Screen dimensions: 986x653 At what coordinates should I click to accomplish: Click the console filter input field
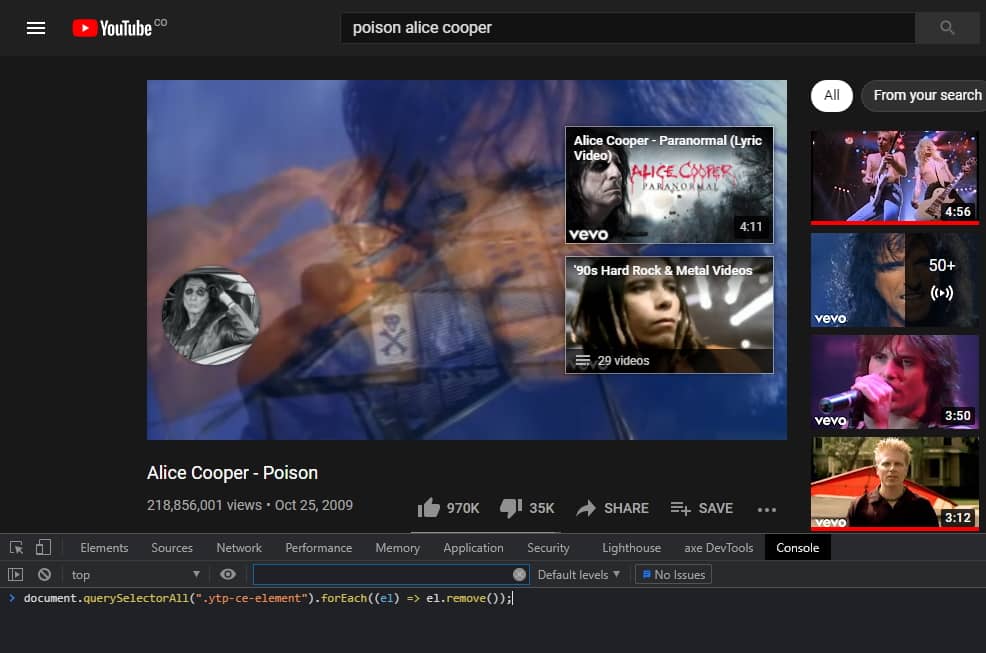[x=390, y=573]
